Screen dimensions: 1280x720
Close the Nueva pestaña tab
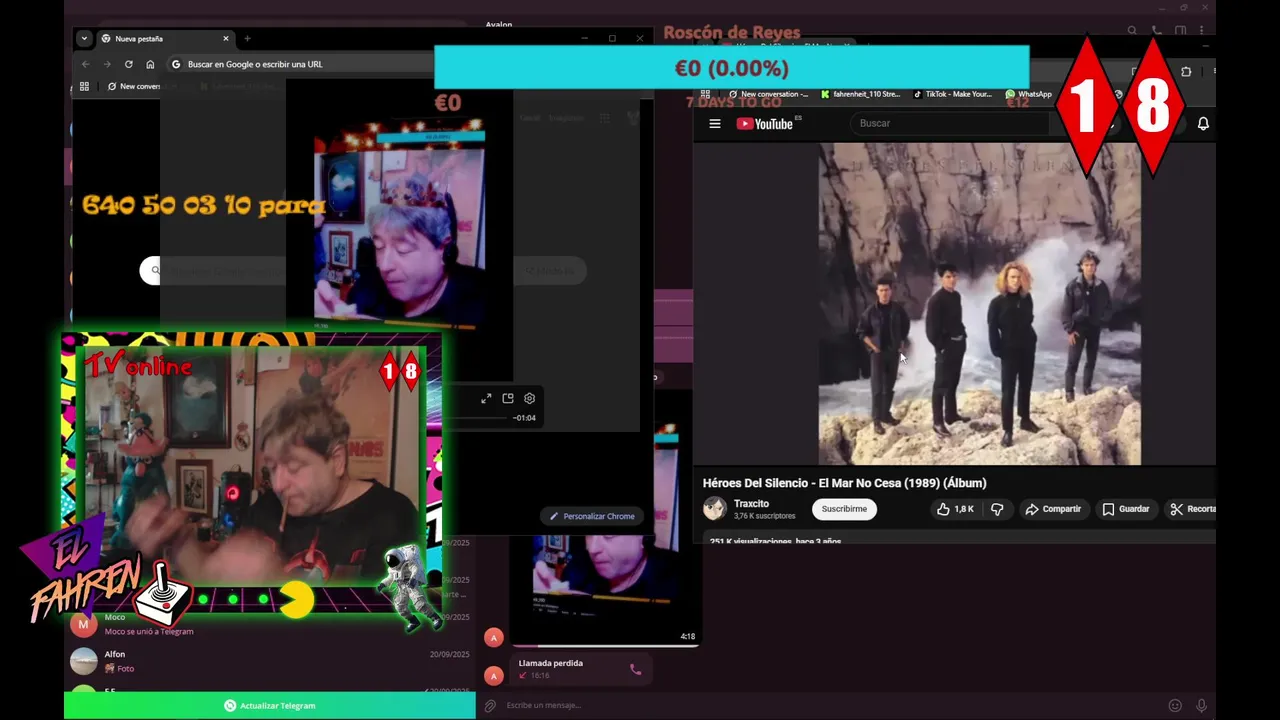226,39
